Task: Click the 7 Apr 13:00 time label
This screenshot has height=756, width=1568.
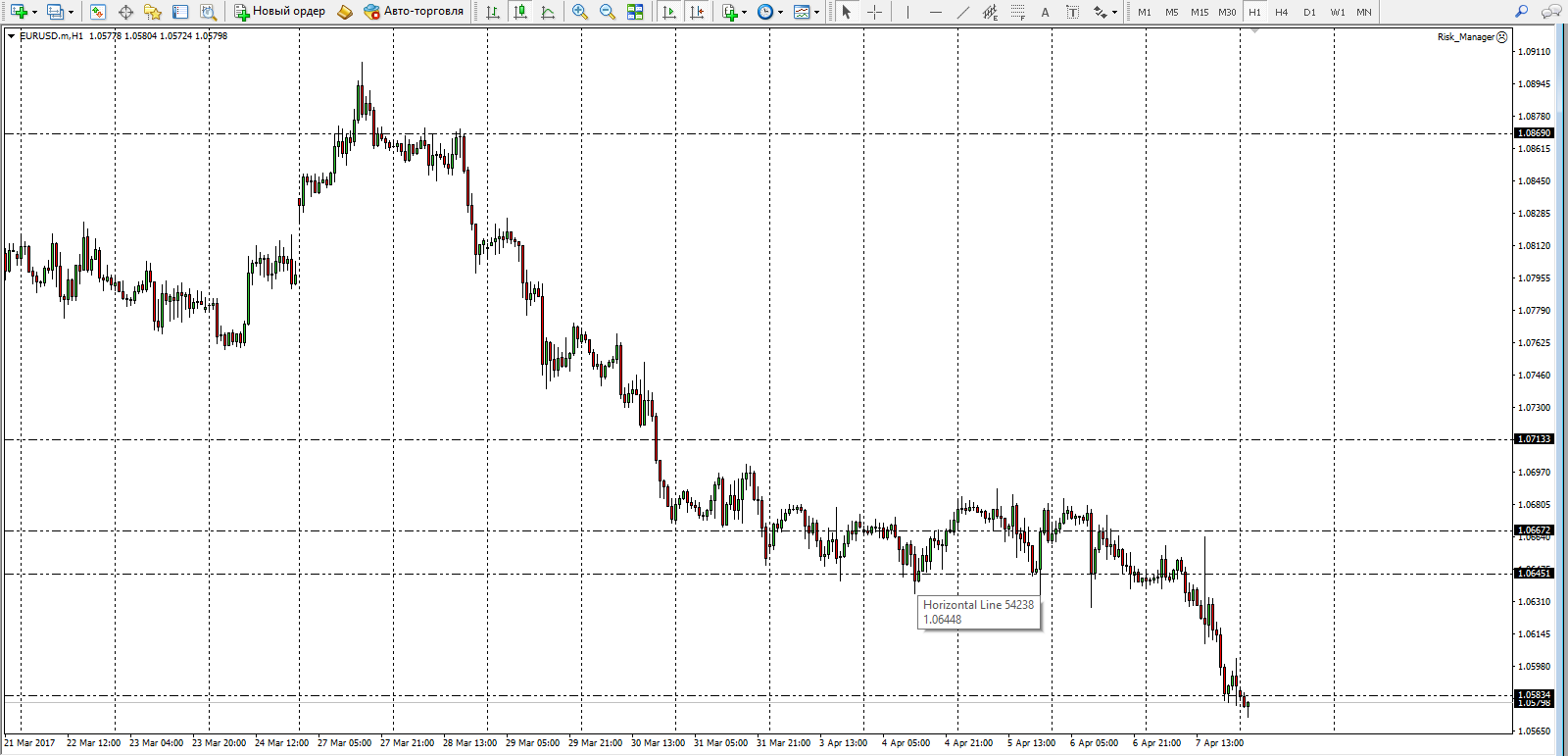Action: click(1219, 742)
